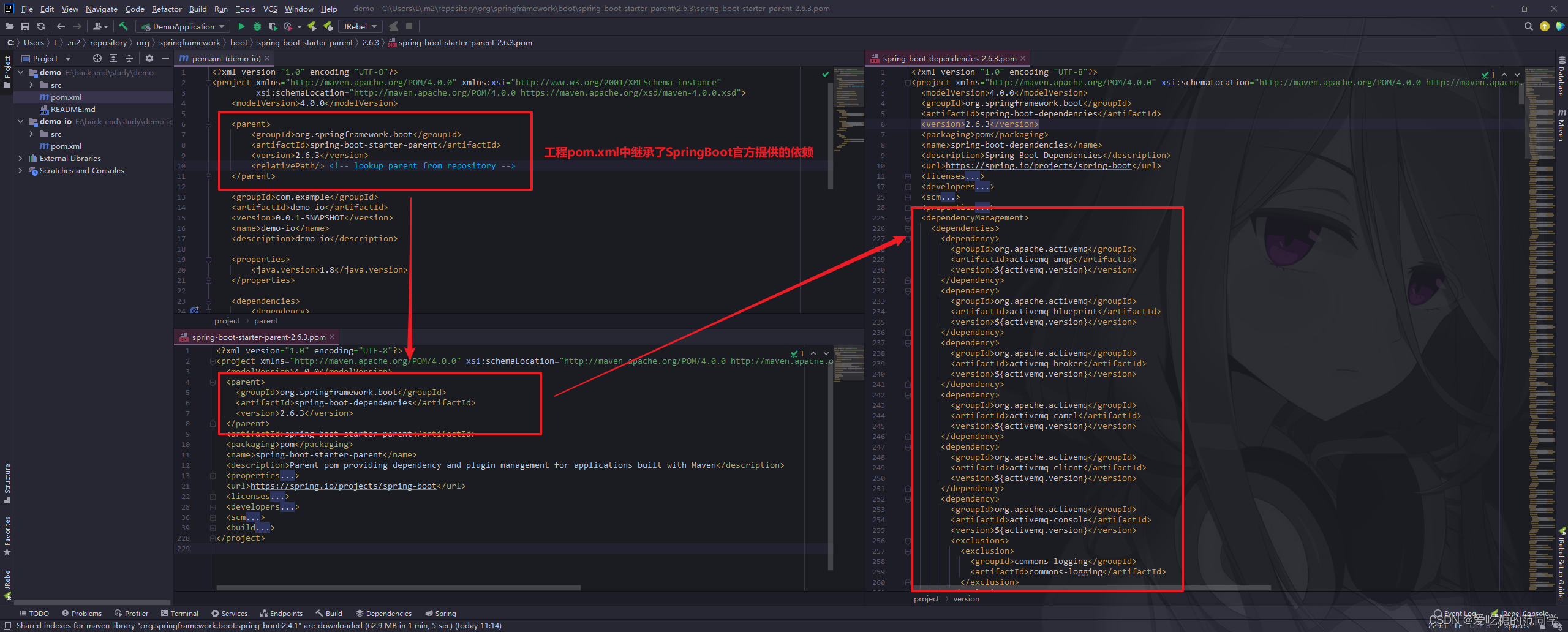
Task: Select the Debug bug icon
Action: (258, 26)
